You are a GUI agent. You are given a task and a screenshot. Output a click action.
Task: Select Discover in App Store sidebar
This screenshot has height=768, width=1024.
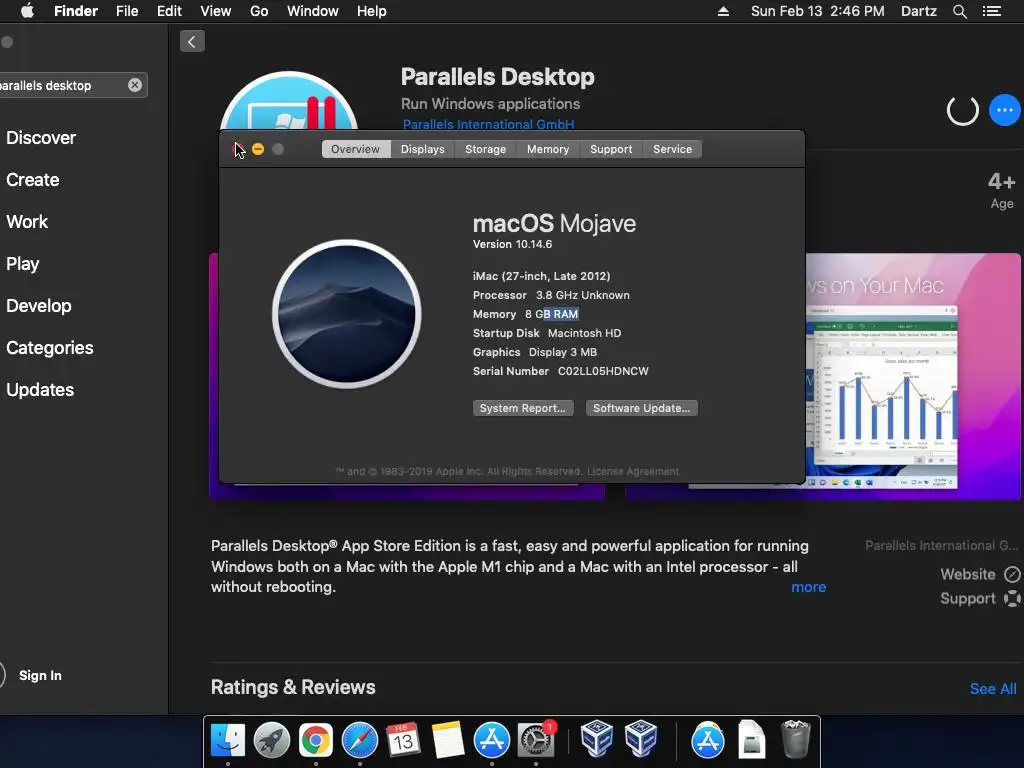point(41,138)
